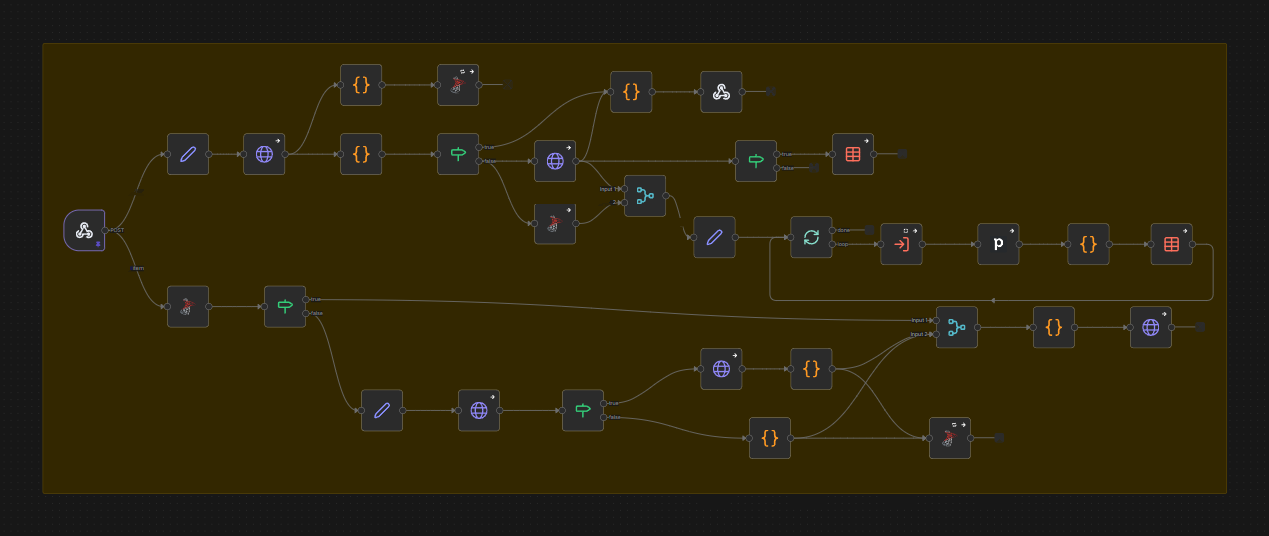This screenshot has height=536, width=1269.
Task: Click the add-node handle after the Respond to Webhook node
Action: click(771, 92)
